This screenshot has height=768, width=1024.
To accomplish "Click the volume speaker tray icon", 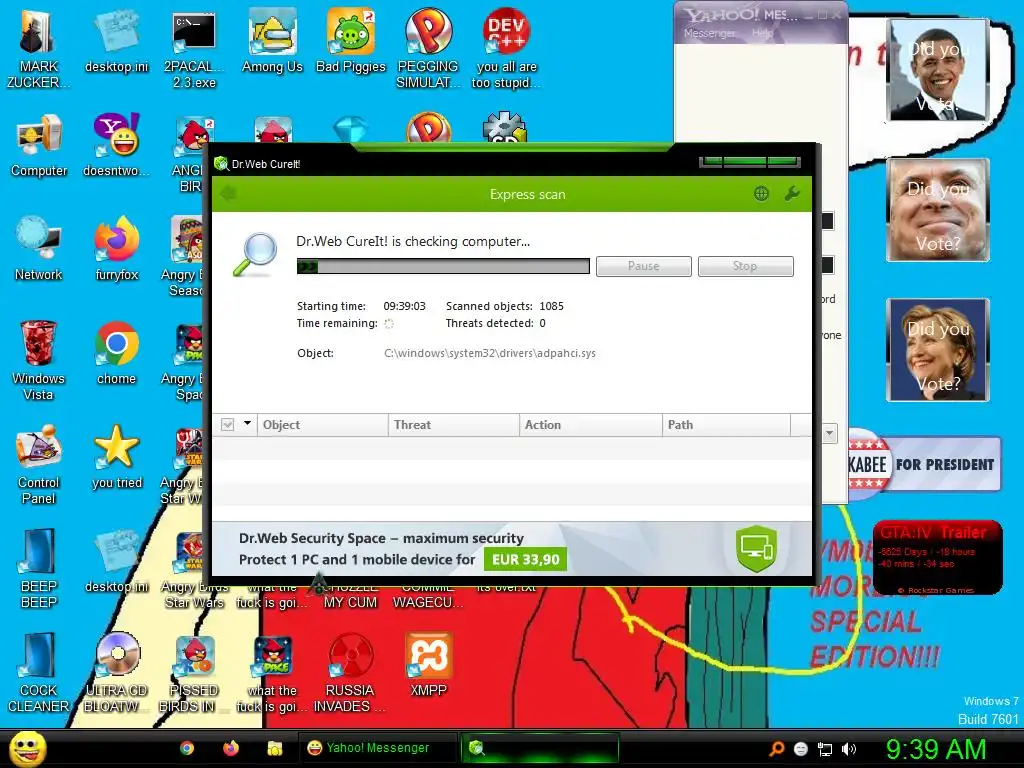I will click(x=849, y=749).
